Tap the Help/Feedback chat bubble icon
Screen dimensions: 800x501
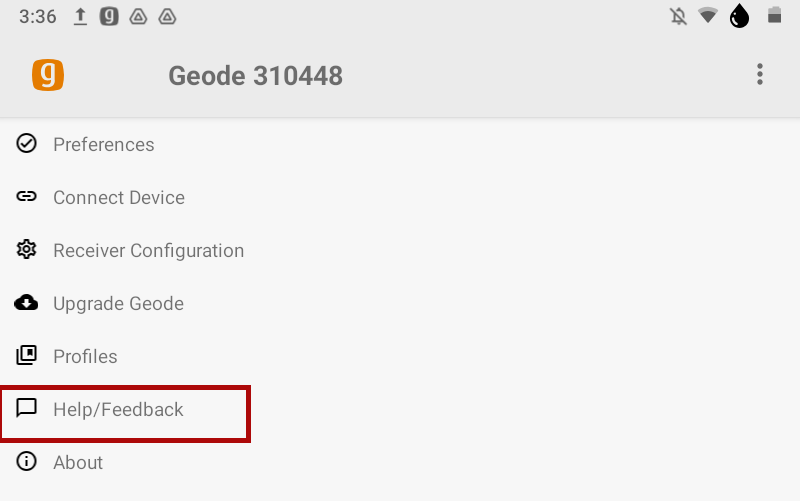tap(27, 409)
